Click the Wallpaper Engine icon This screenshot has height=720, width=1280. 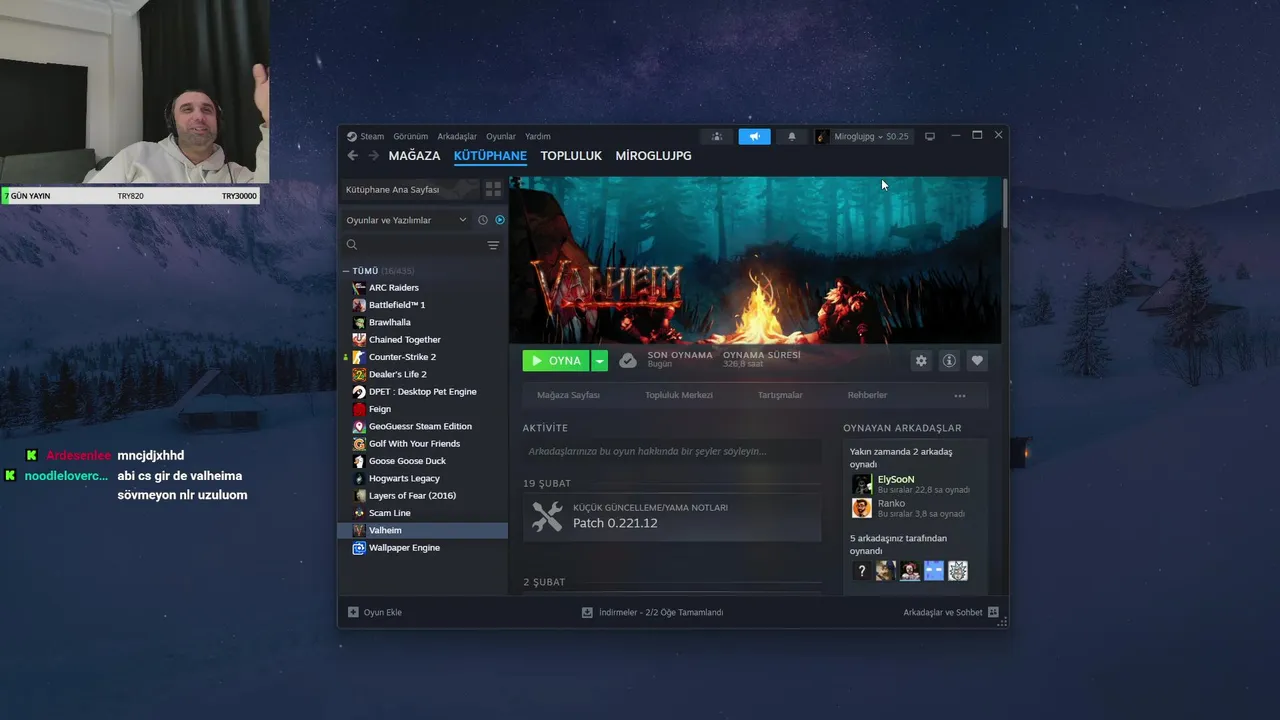(359, 548)
